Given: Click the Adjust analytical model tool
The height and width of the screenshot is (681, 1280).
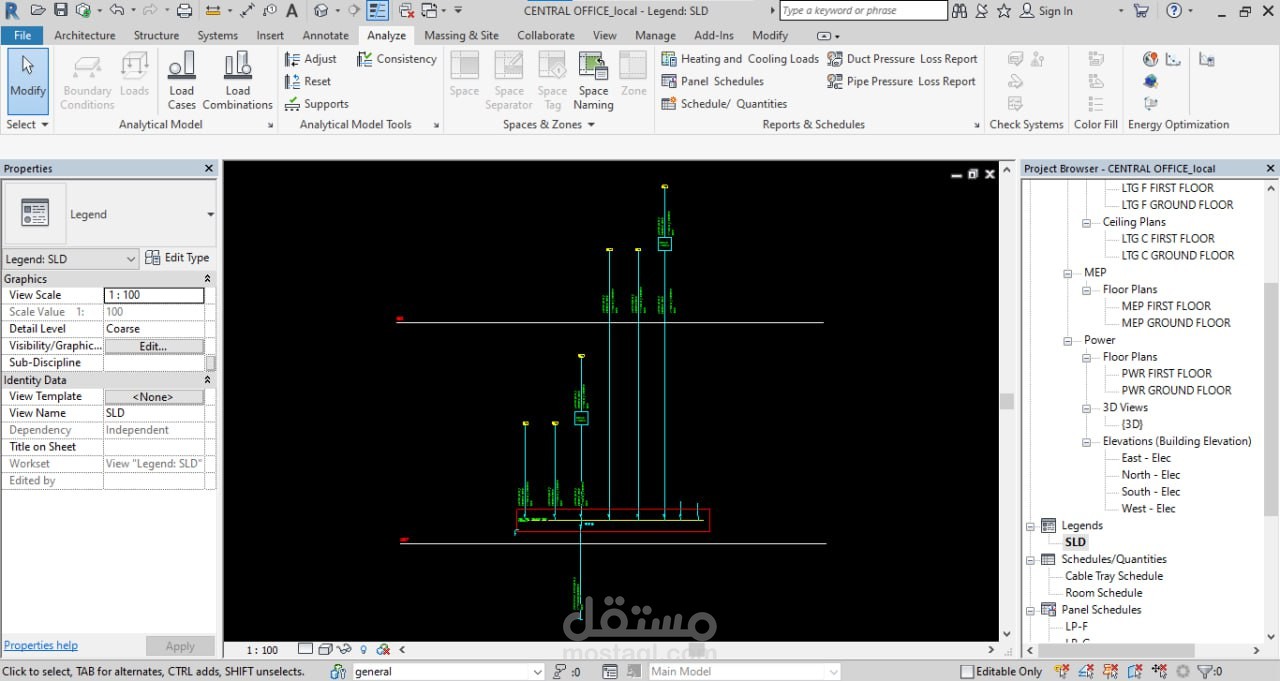Looking at the screenshot, I should (x=311, y=59).
